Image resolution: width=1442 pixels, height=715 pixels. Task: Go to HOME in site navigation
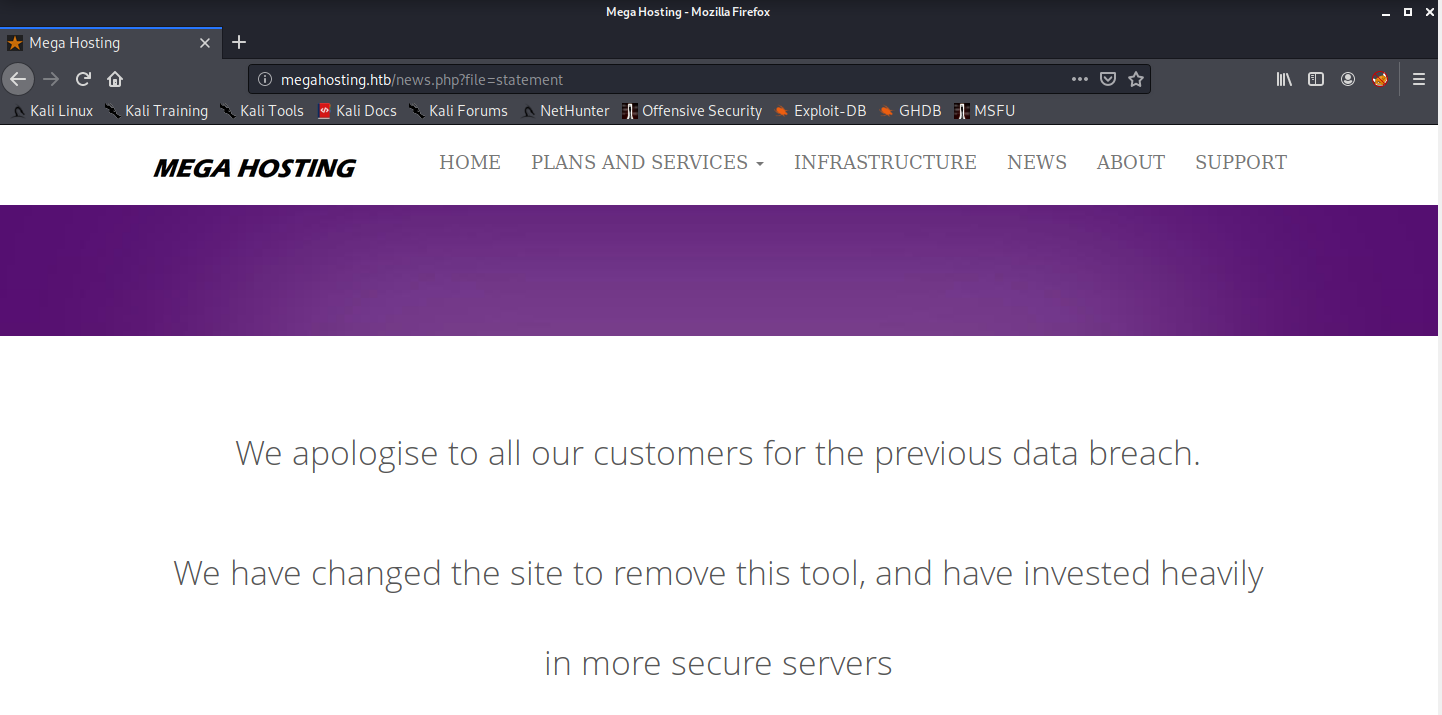[470, 162]
